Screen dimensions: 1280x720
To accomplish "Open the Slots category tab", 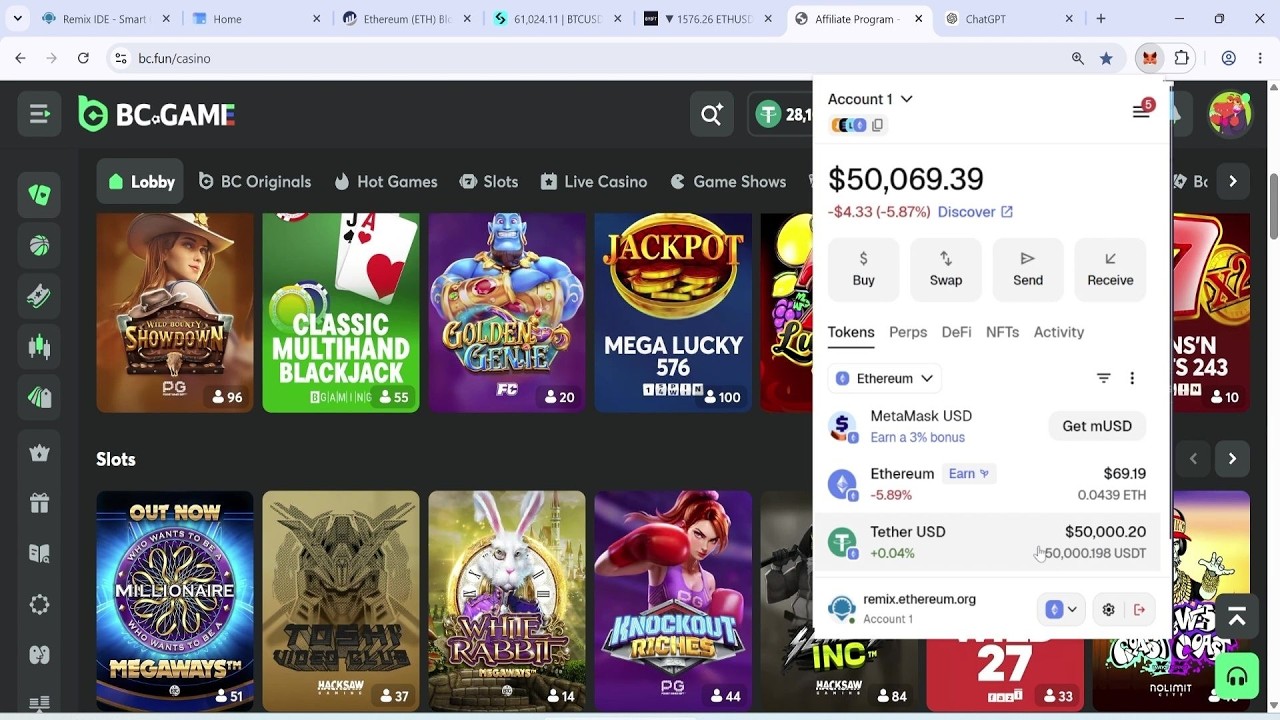I will tap(489, 181).
